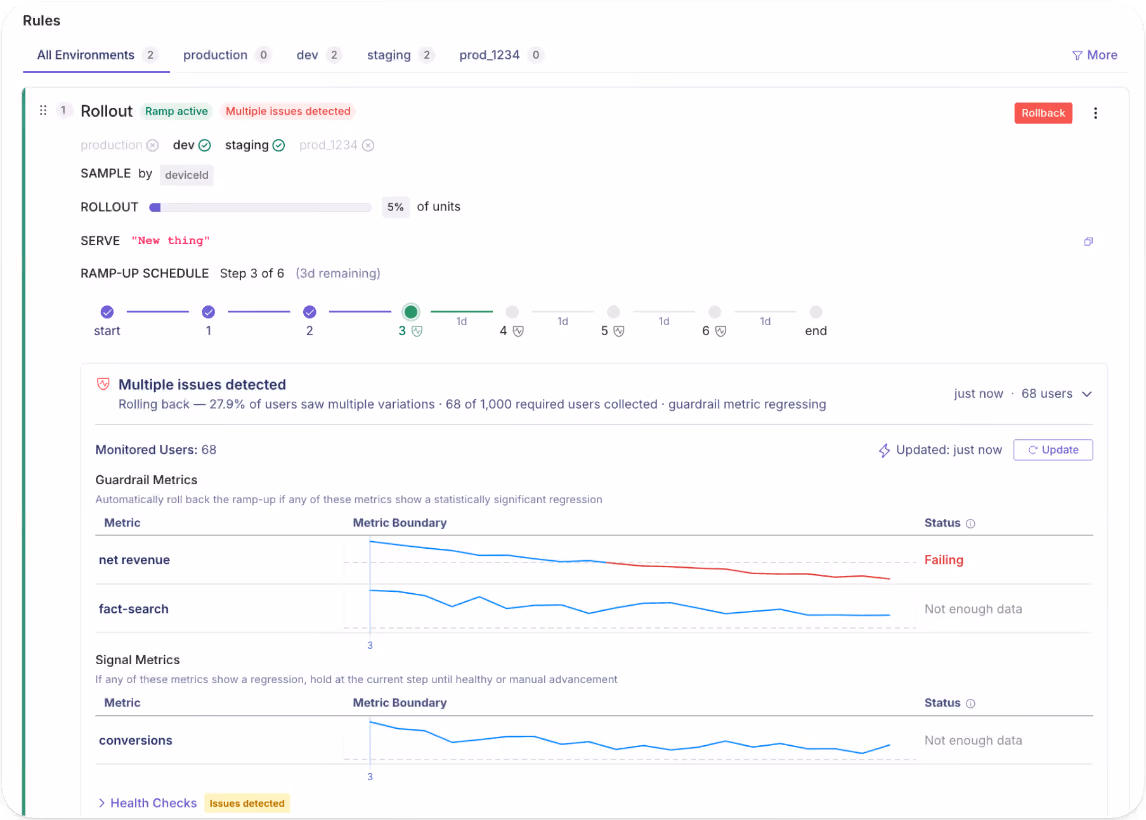
Task: Click the Rollout rule title
Action: pyautogui.click(x=107, y=111)
